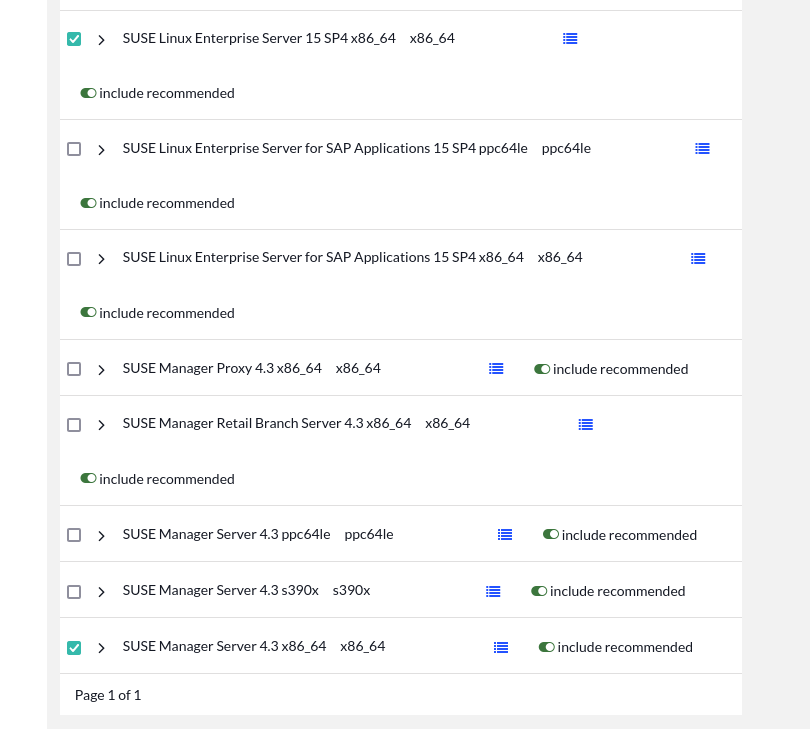Open channels for SUSE Manager Retail Branch Server 4.3
The height and width of the screenshot is (740, 810).
point(585,424)
